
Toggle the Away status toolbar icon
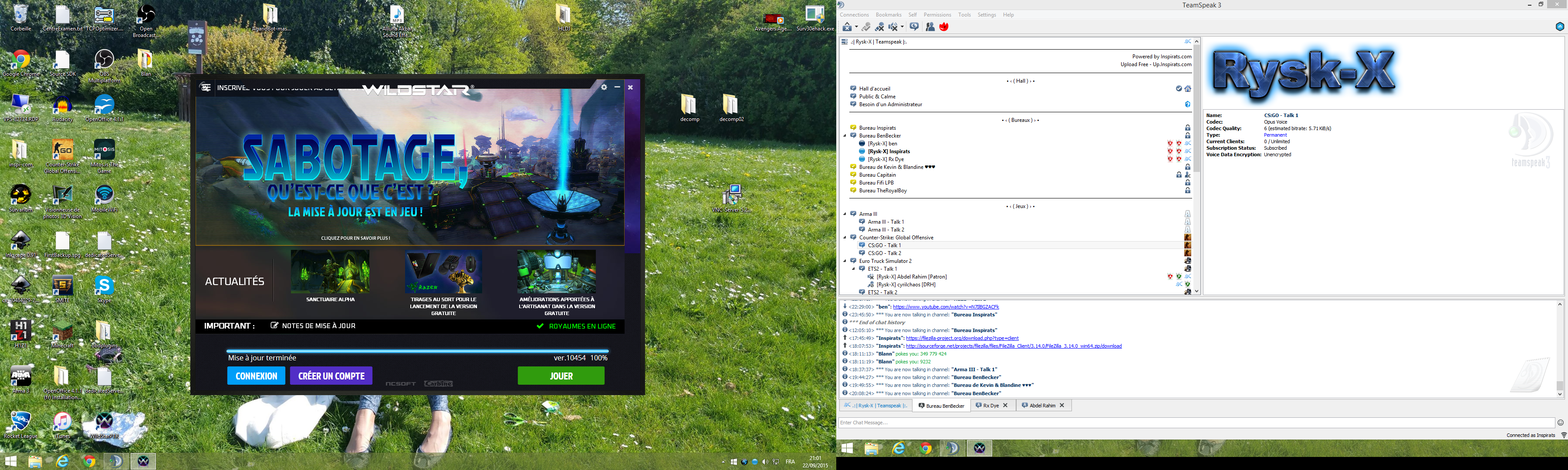(x=866, y=27)
